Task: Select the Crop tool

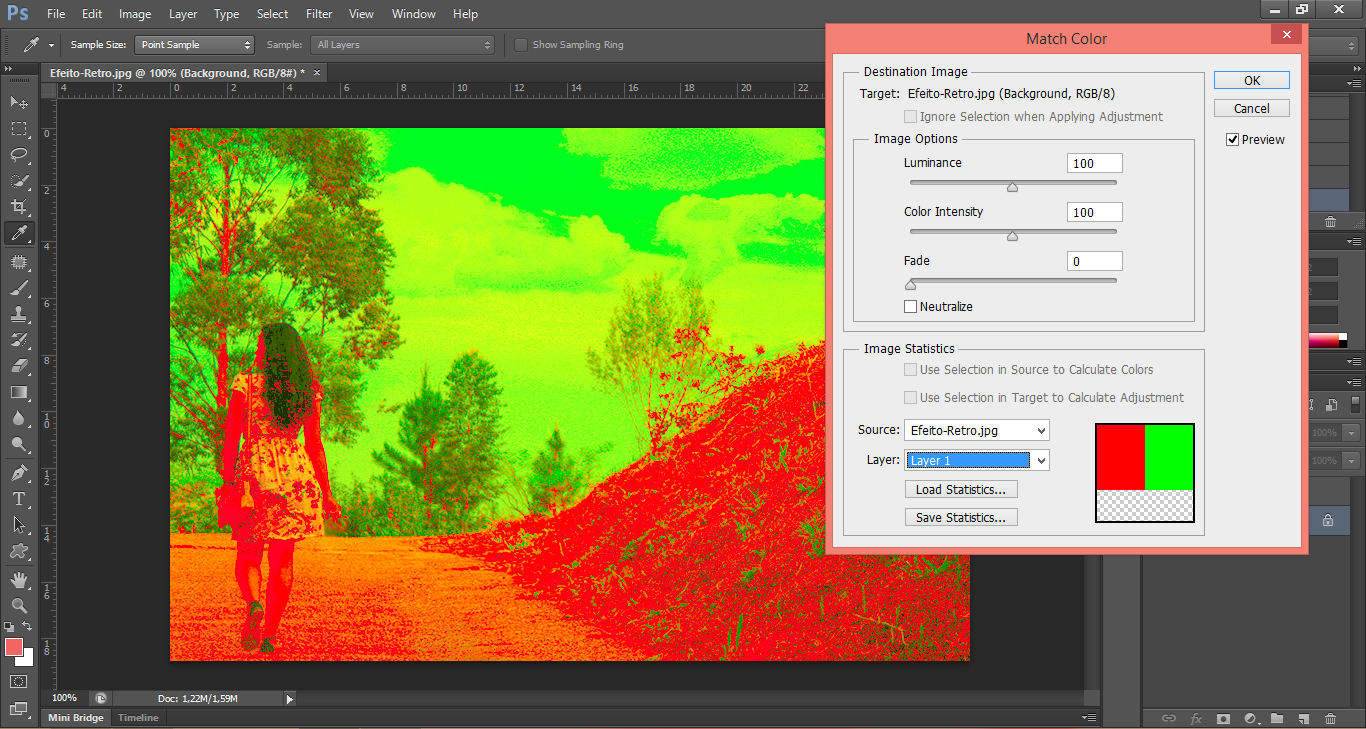Action: [19, 207]
